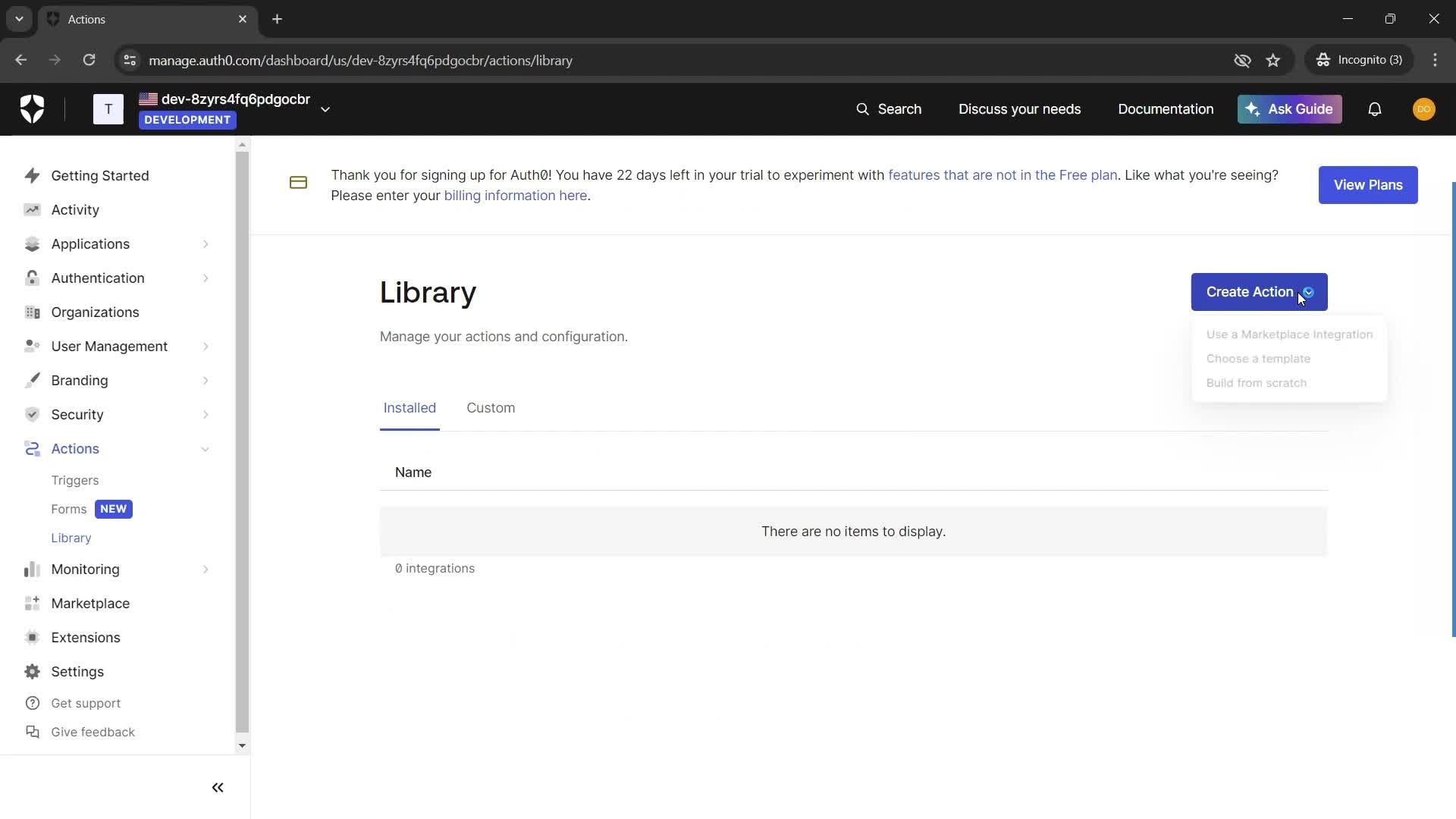Click the Settings gear icon
Screen dimensions: 1456x819
point(32,672)
